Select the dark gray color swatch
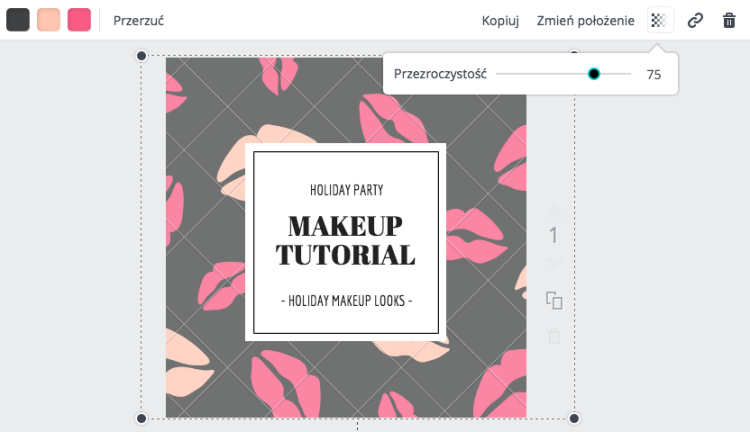Viewport: 750px width, 432px height. [x=18, y=20]
